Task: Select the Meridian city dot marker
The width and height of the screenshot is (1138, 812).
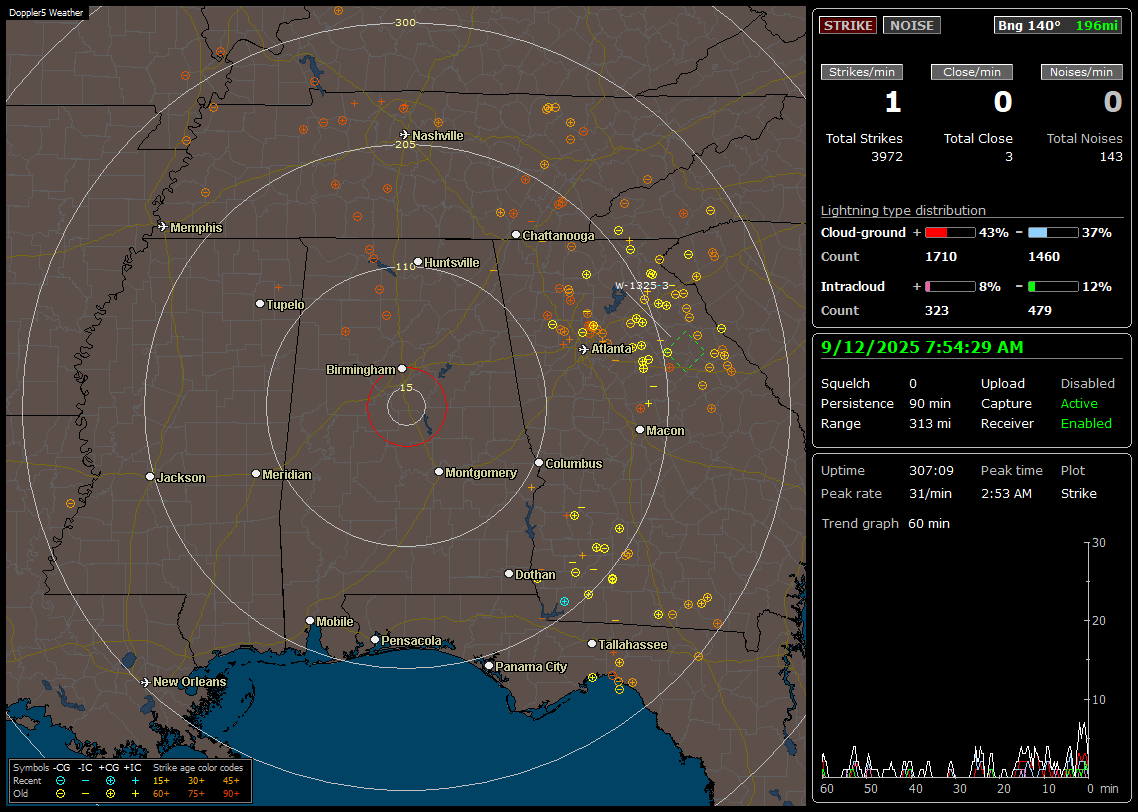Action: pos(255,474)
